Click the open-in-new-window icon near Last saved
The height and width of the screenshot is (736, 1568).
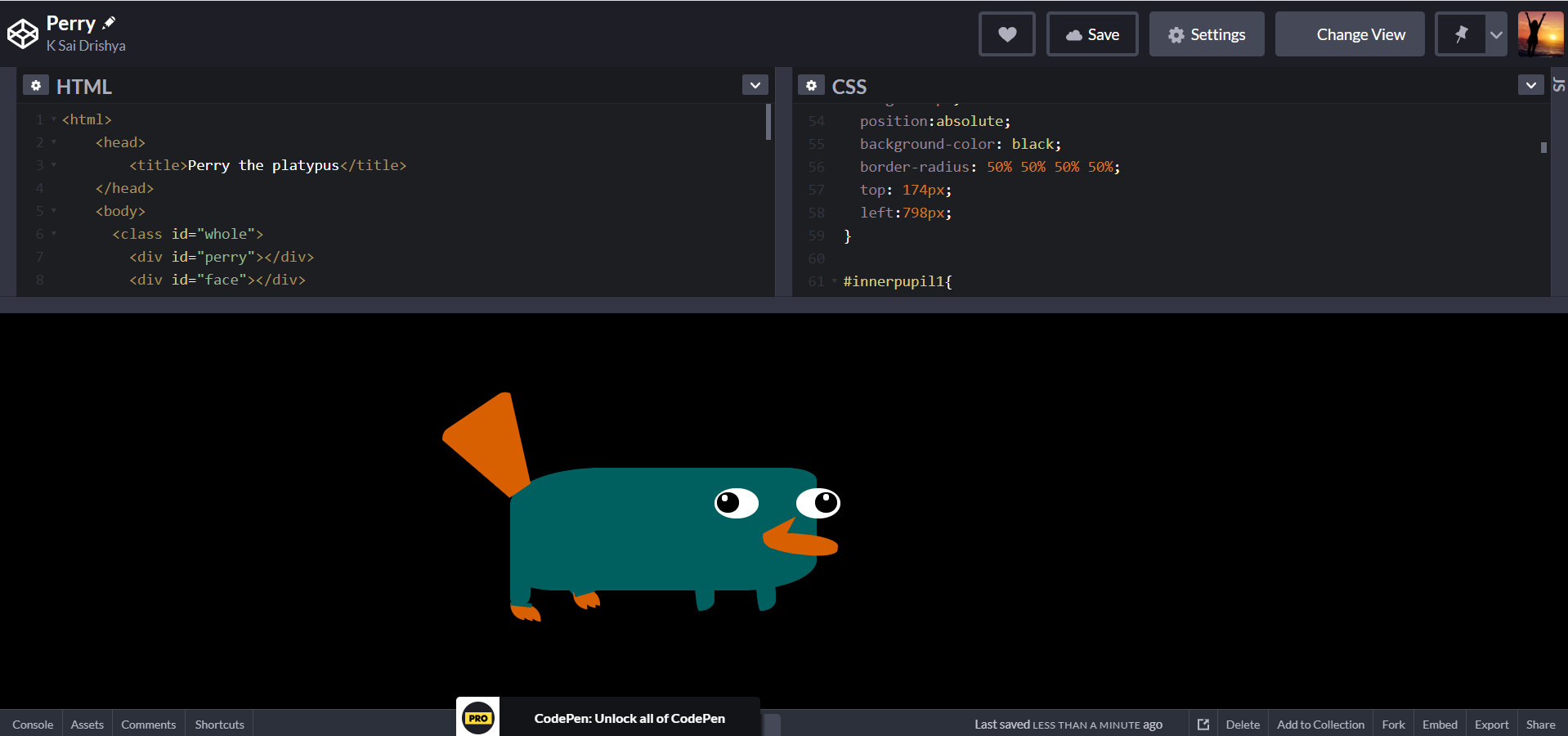(1203, 724)
